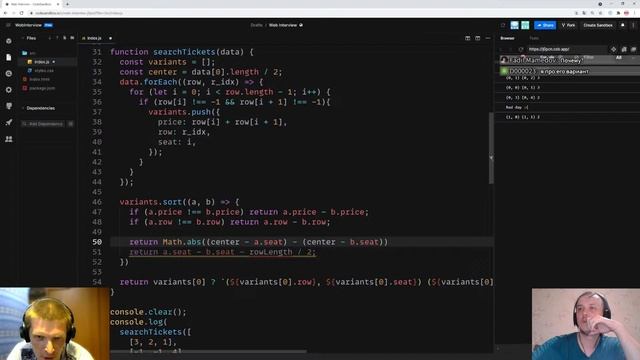Click the Add Dependency search field
Screen dimensions: 640x360
(44, 124)
